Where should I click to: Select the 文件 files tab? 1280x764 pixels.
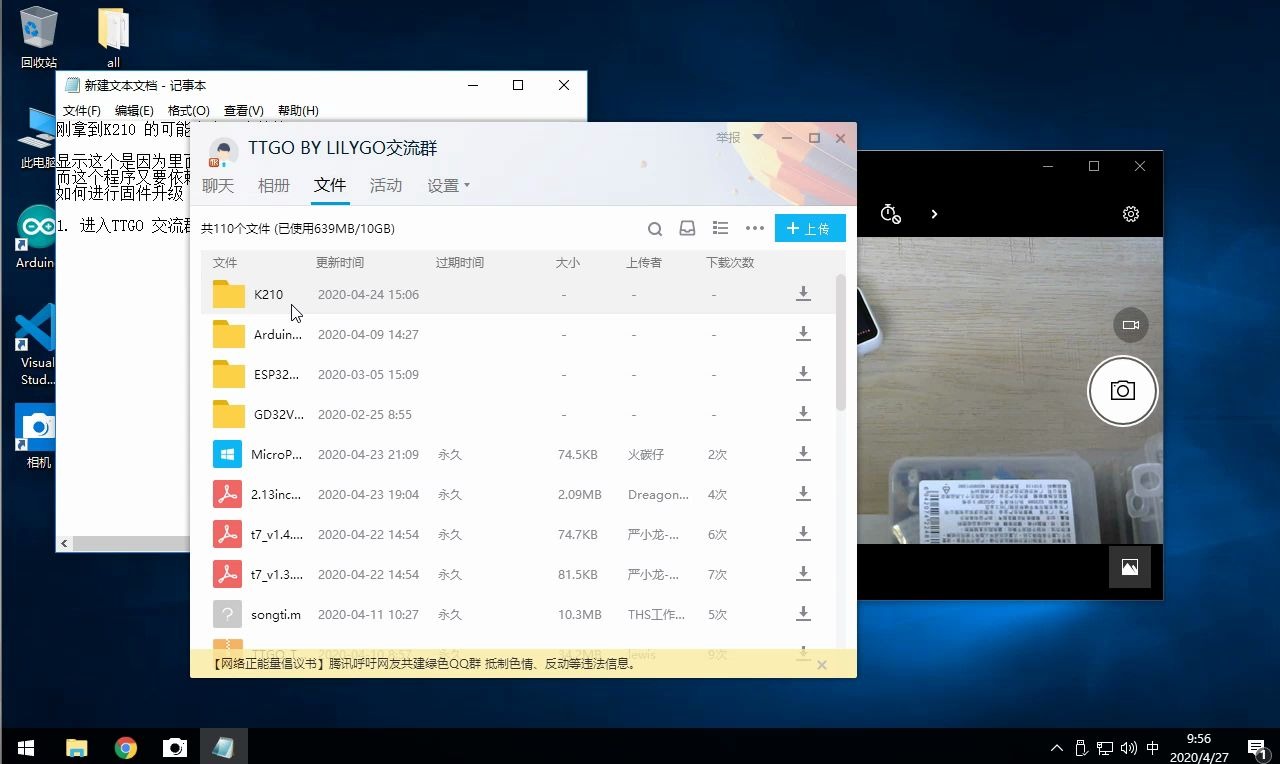[330, 185]
